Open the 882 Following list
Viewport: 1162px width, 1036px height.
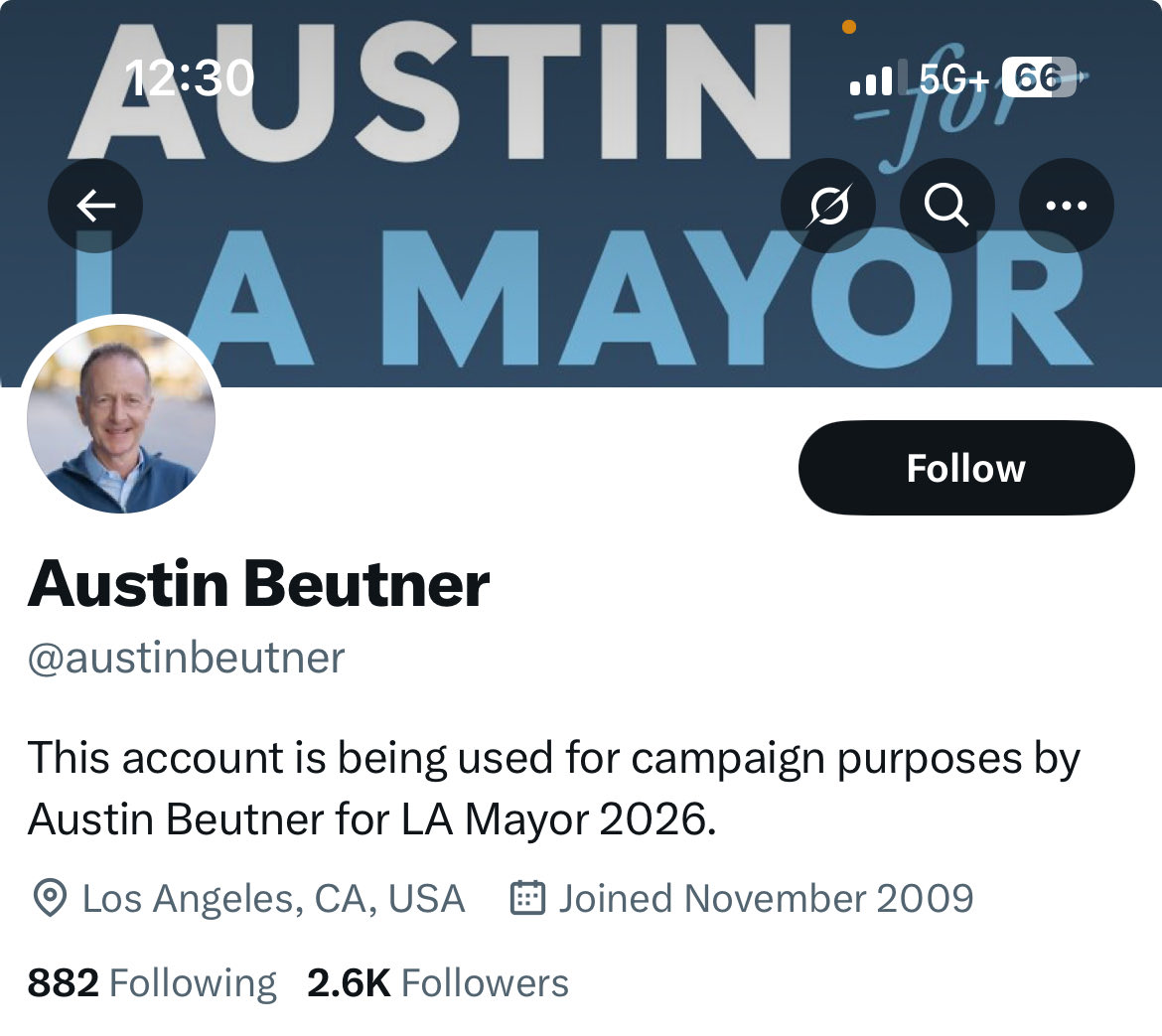pos(152,982)
